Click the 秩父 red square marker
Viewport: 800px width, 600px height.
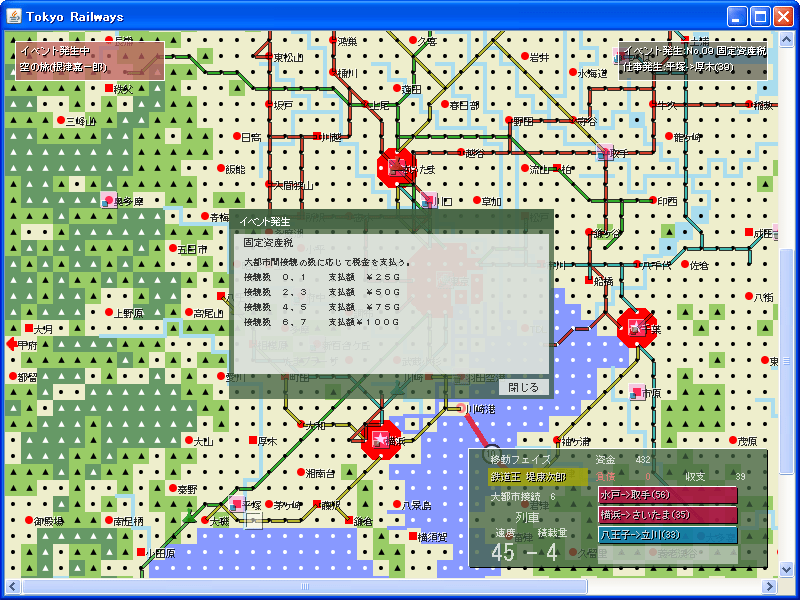click(x=108, y=88)
